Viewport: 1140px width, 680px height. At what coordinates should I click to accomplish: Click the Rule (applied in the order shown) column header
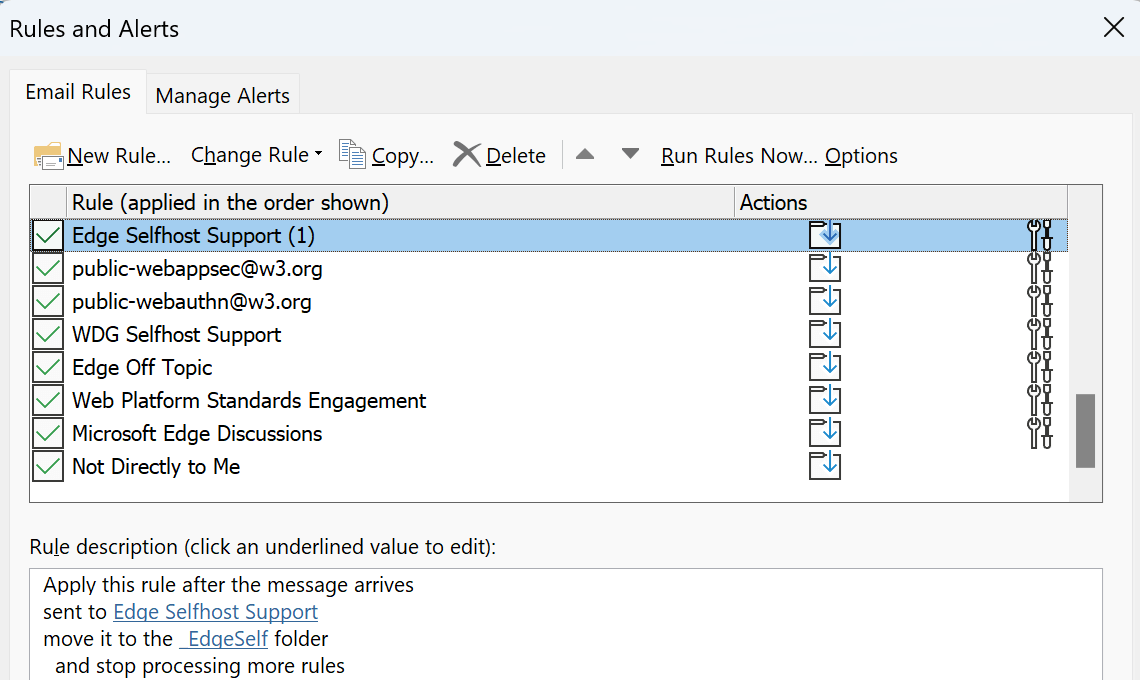pyautogui.click(x=400, y=202)
